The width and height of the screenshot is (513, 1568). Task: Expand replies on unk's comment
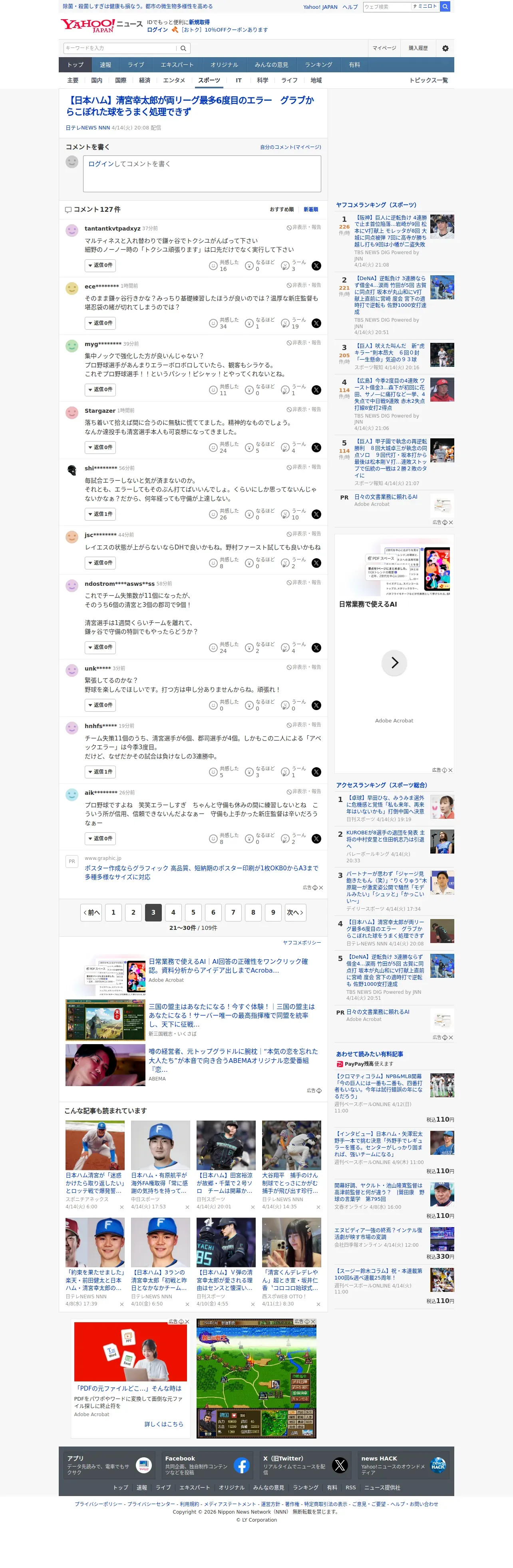tap(100, 705)
